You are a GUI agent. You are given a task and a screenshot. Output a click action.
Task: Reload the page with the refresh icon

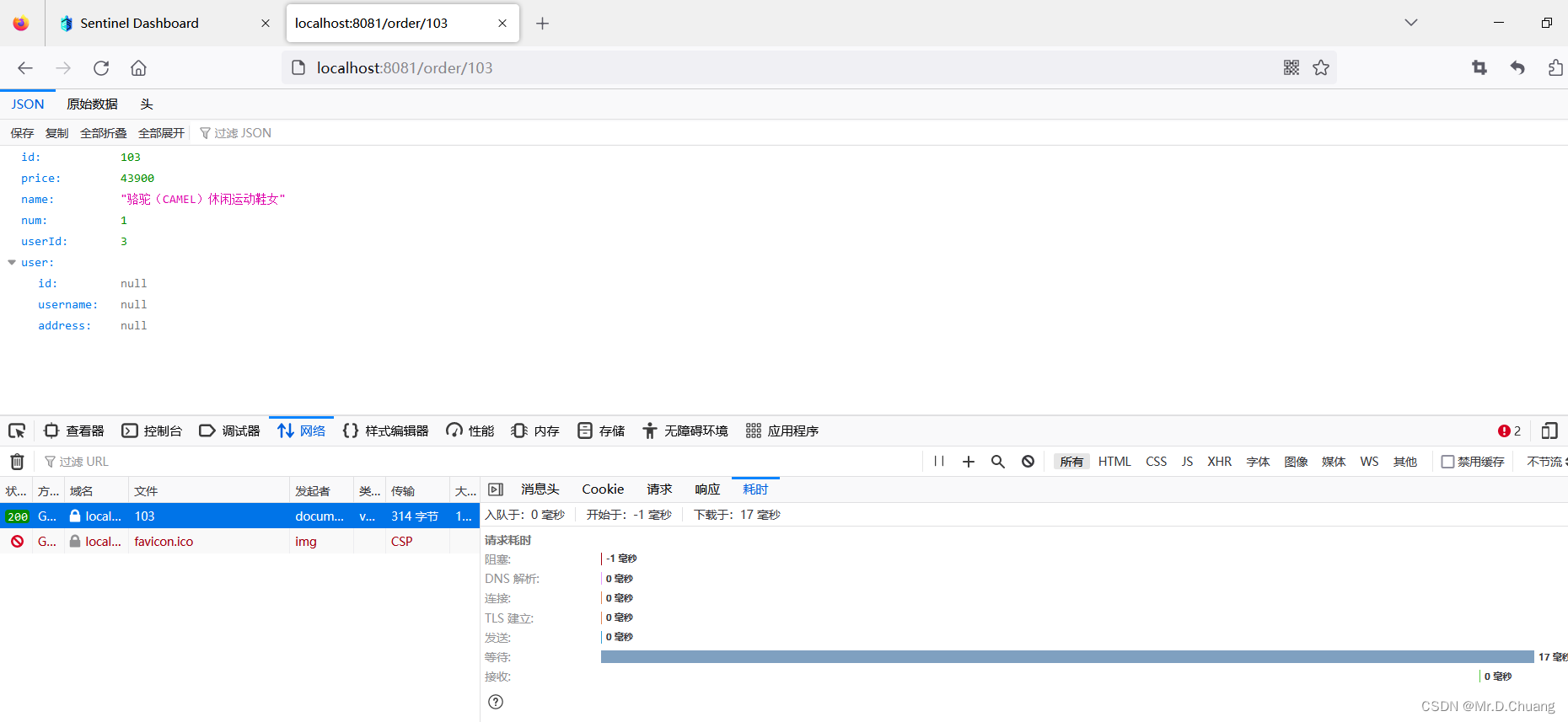tap(101, 68)
